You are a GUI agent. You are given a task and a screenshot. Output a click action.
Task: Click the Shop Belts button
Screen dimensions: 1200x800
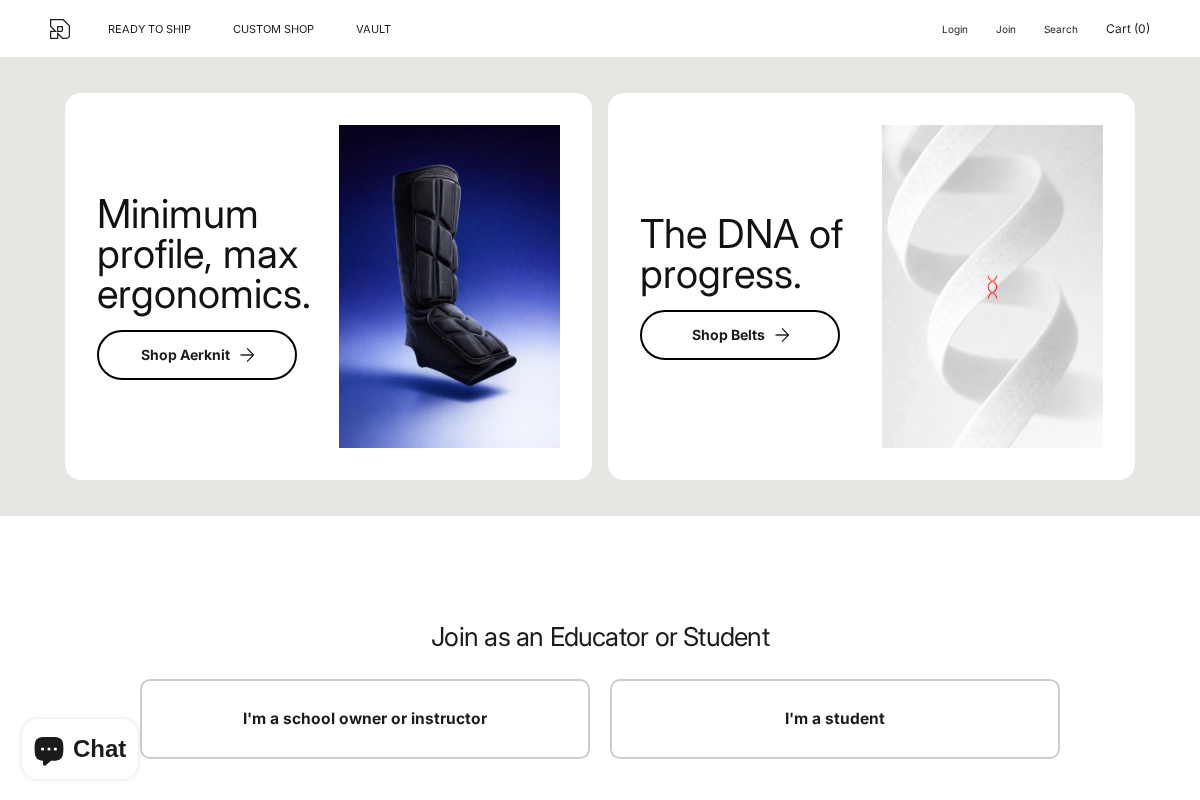coord(728,335)
